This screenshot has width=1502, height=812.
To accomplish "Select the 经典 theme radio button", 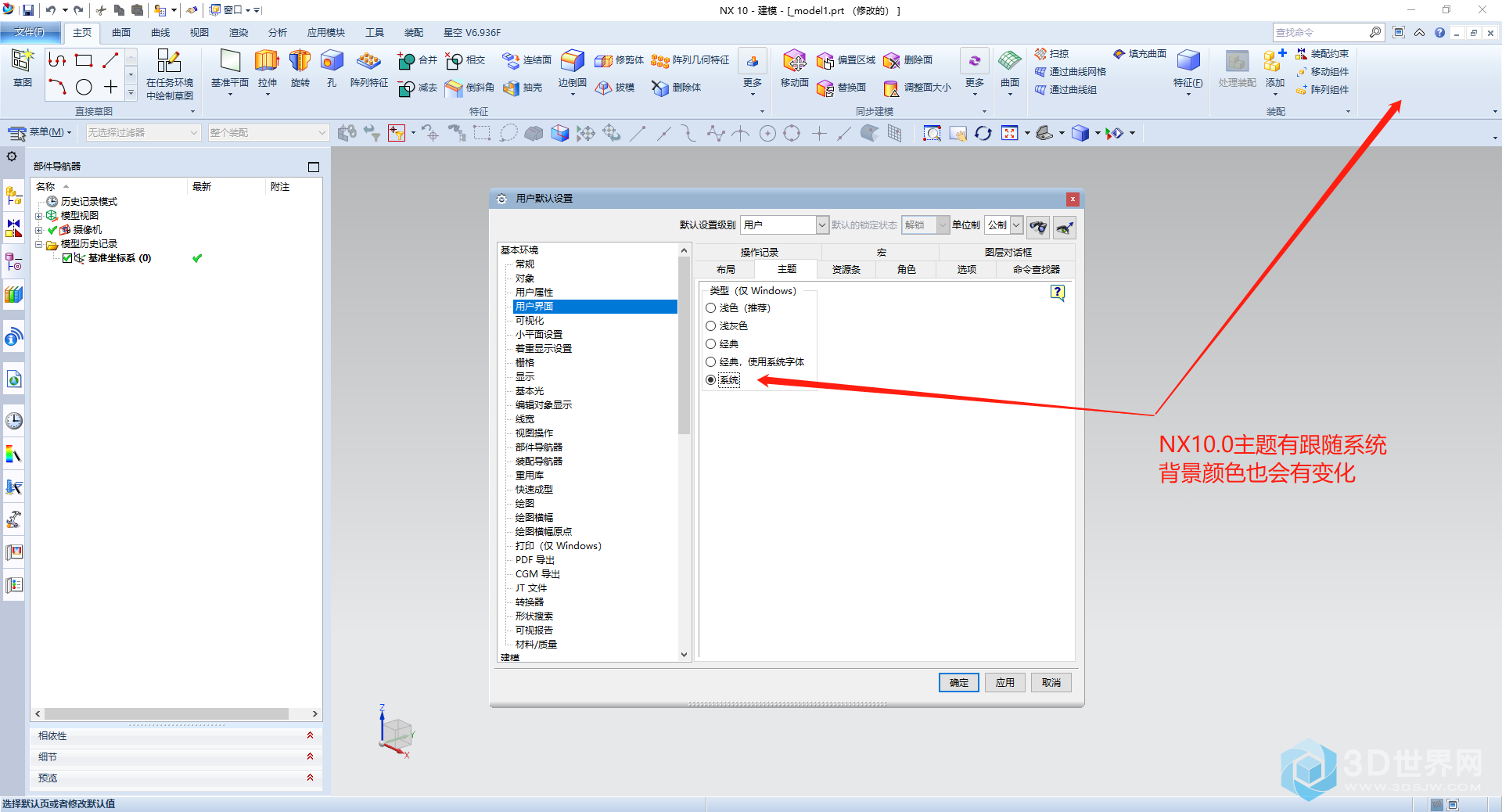I will [711, 344].
